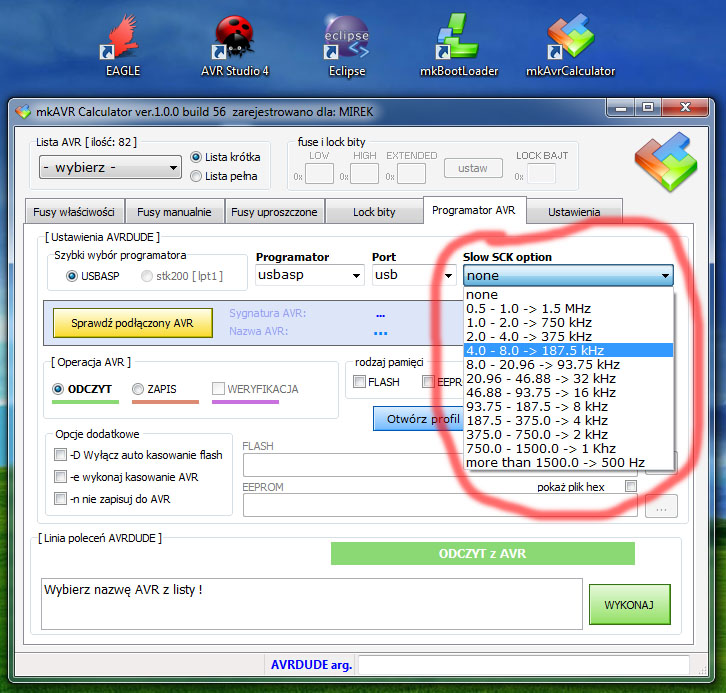Screen dimensions: 726x693
Task: Minimize the mkAVR Calculator window
Action: (620, 108)
